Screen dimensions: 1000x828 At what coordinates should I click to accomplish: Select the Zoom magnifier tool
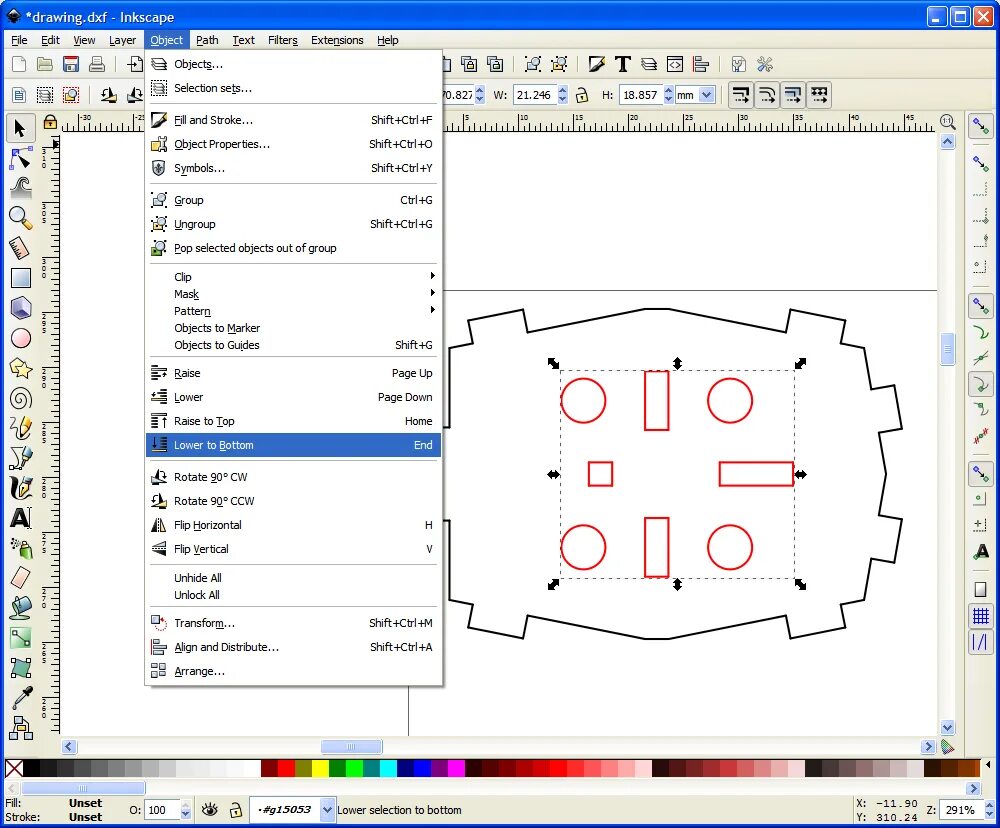tap(20, 218)
